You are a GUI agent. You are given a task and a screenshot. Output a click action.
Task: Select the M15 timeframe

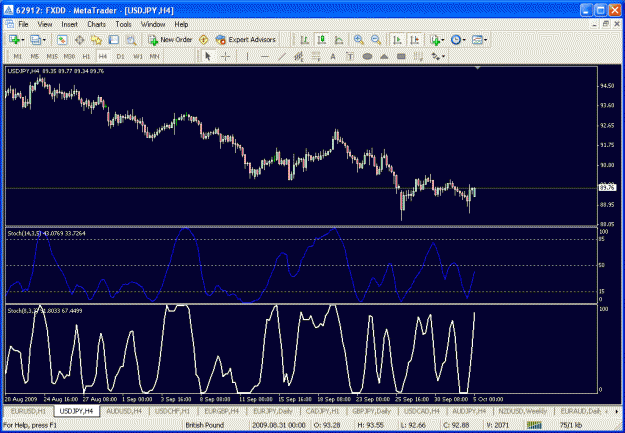[52, 57]
